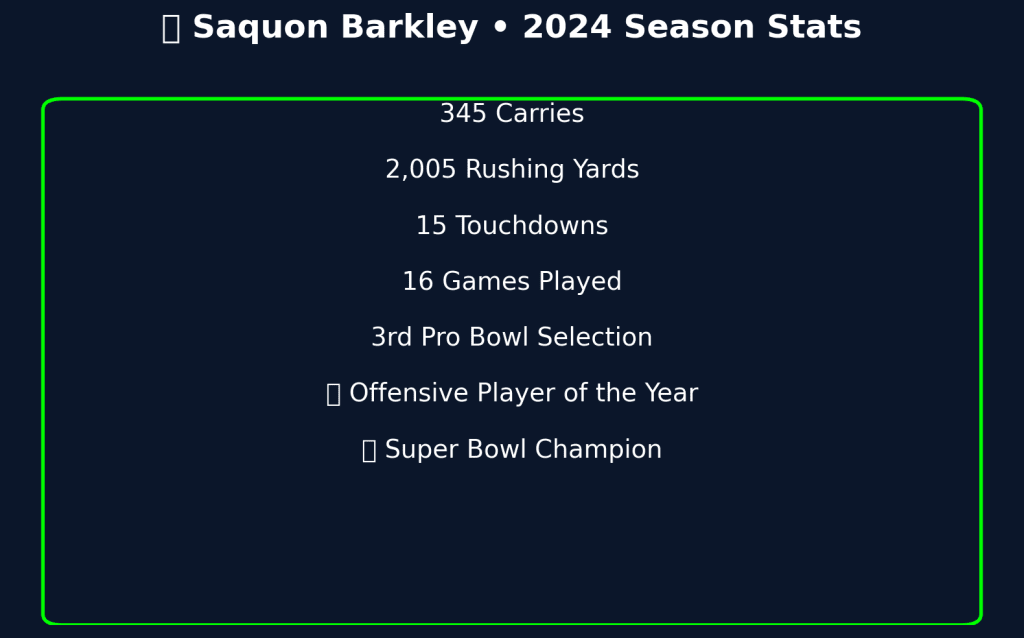Click the Offensive Player of the Year text
This screenshot has height=638, width=1024.
[x=524, y=393]
